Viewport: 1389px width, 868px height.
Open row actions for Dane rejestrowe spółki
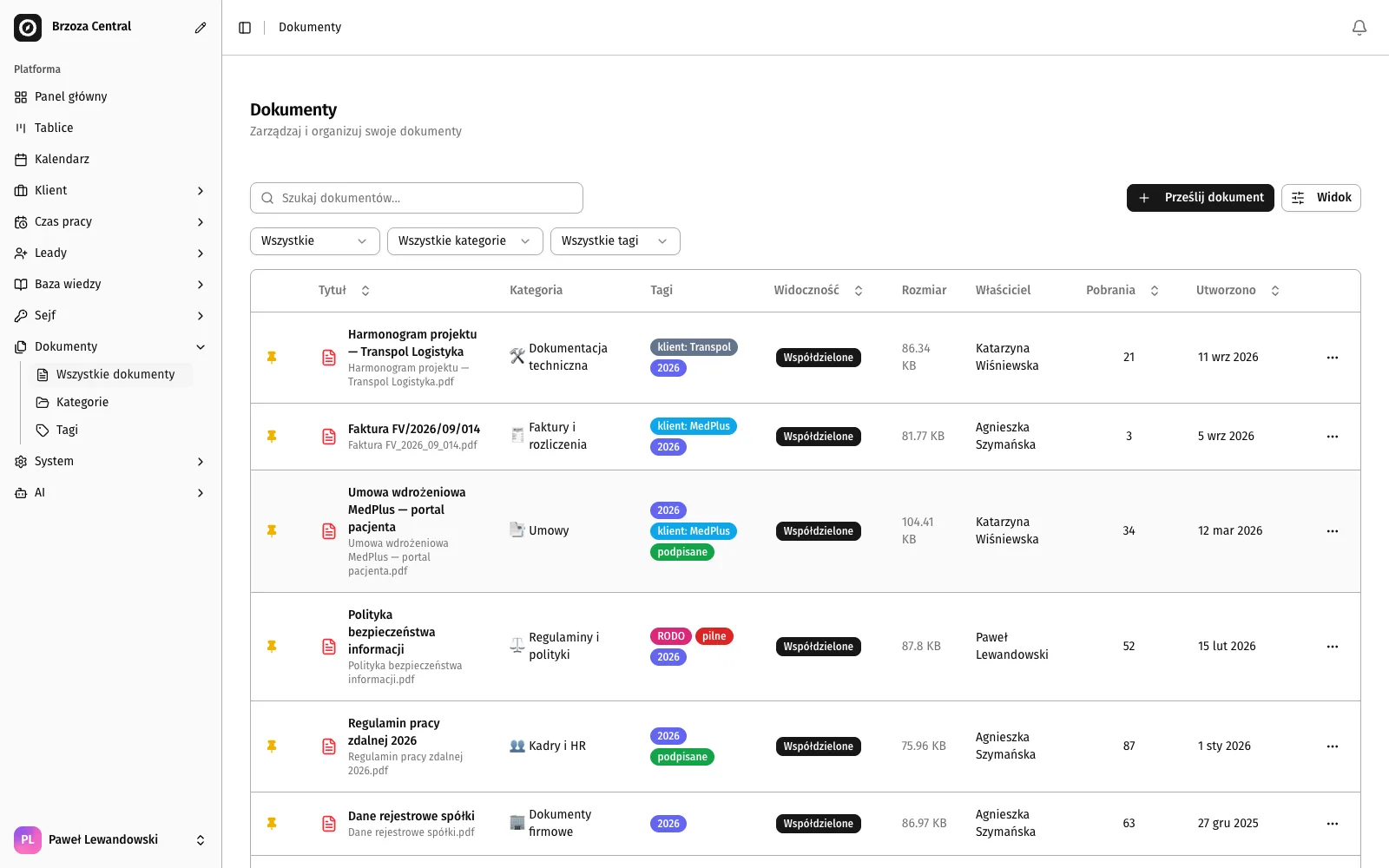coord(1333,824)
